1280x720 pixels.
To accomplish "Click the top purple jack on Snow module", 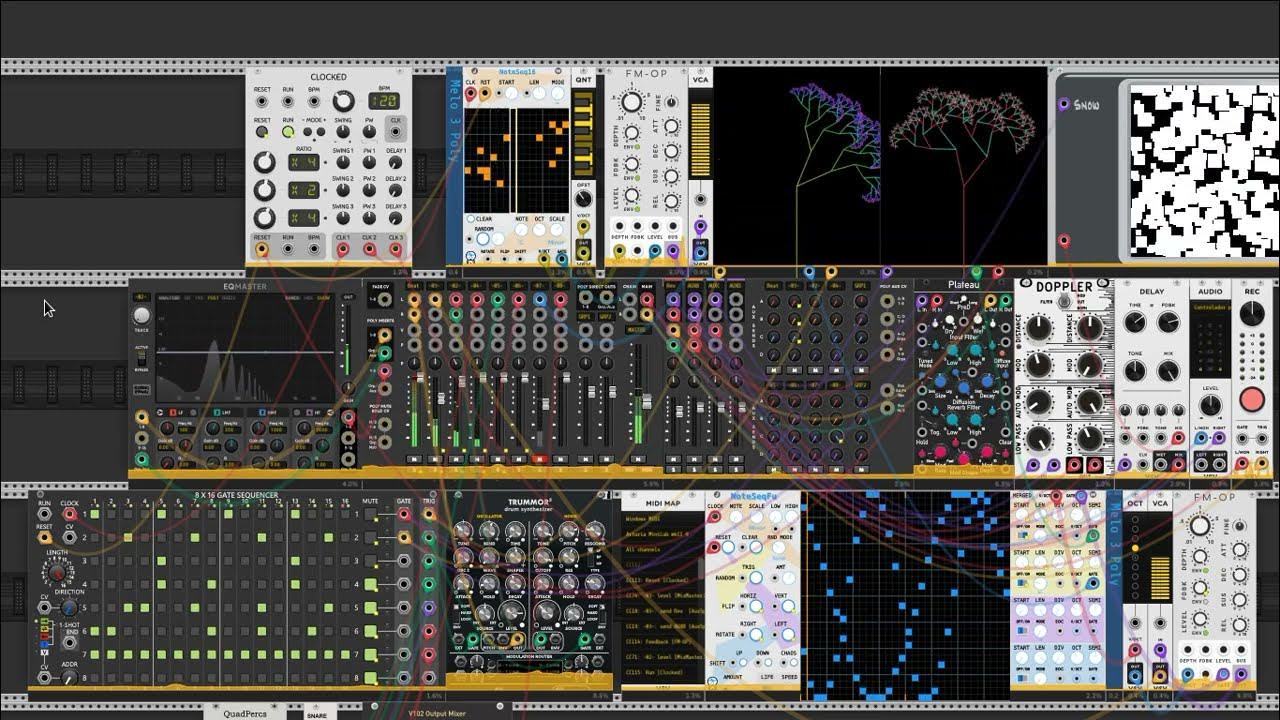I will tap(1064, 104).
